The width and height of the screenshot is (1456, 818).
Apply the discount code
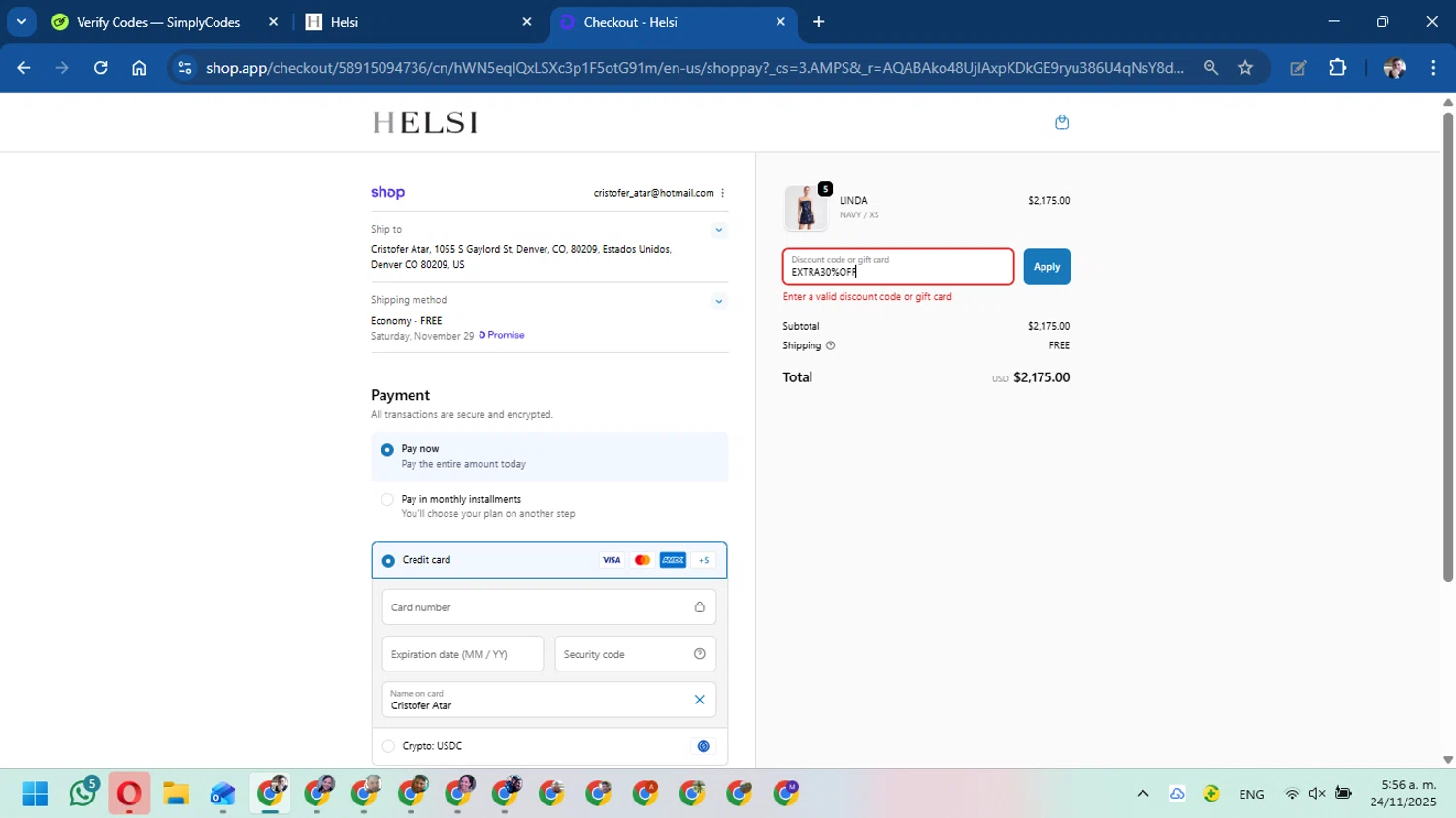[1046, 267]
